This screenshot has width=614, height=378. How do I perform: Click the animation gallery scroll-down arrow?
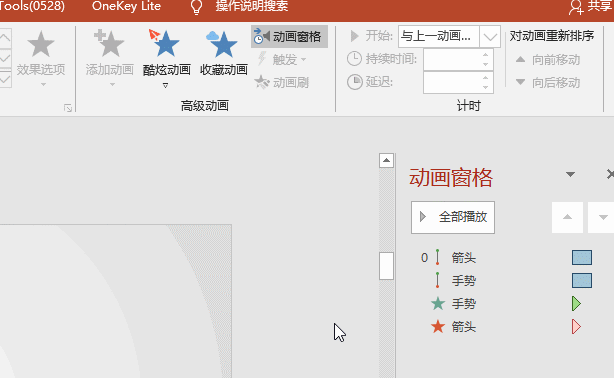[x=5, y=58]
